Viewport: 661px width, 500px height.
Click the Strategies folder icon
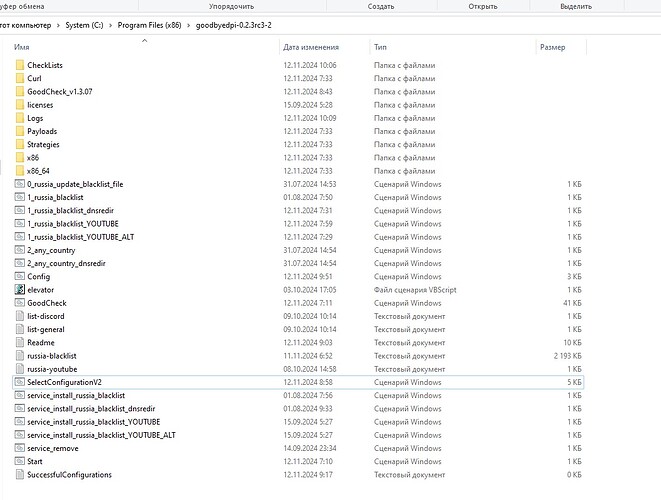[x=19, y=144]
